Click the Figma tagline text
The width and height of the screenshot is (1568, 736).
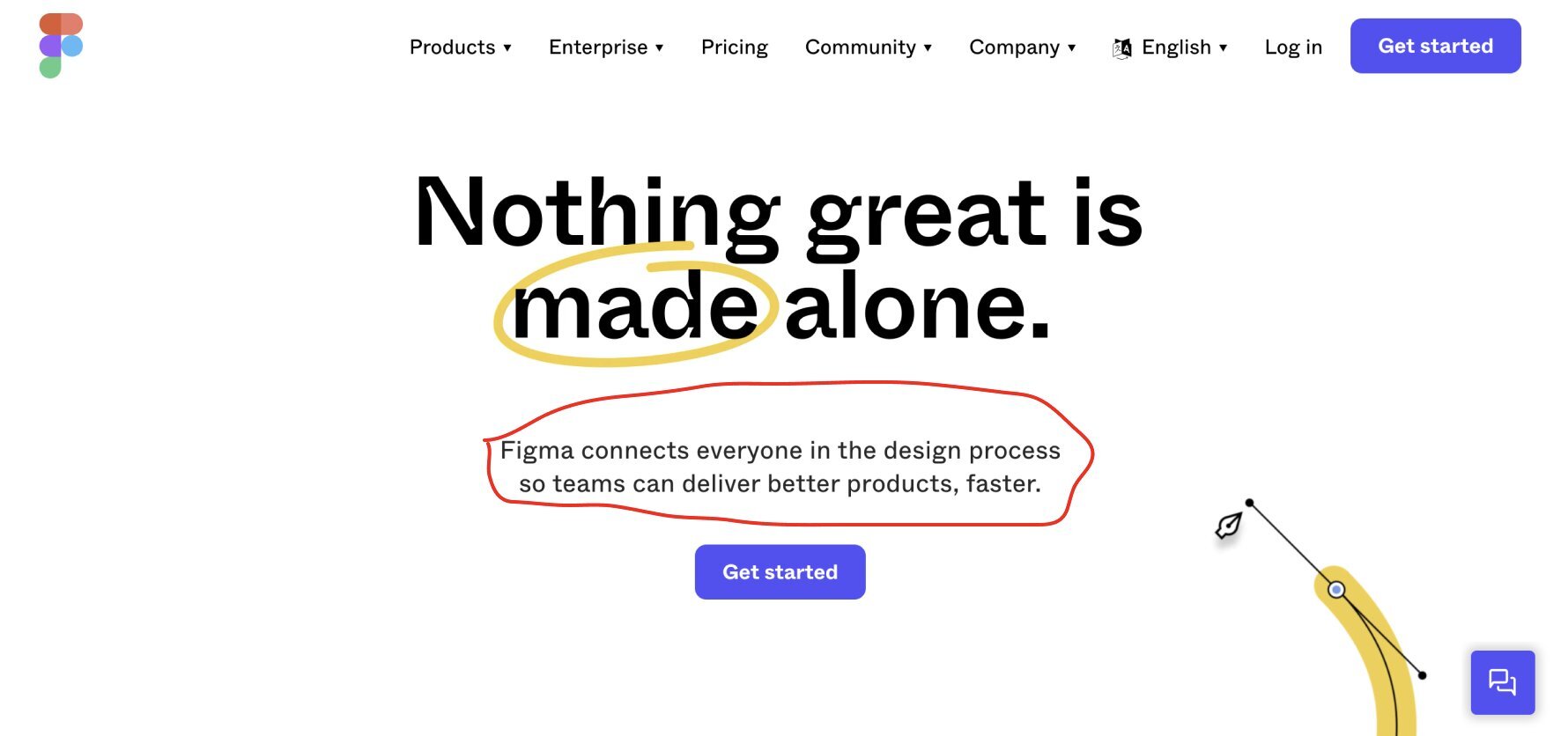[x=780, y=467]
